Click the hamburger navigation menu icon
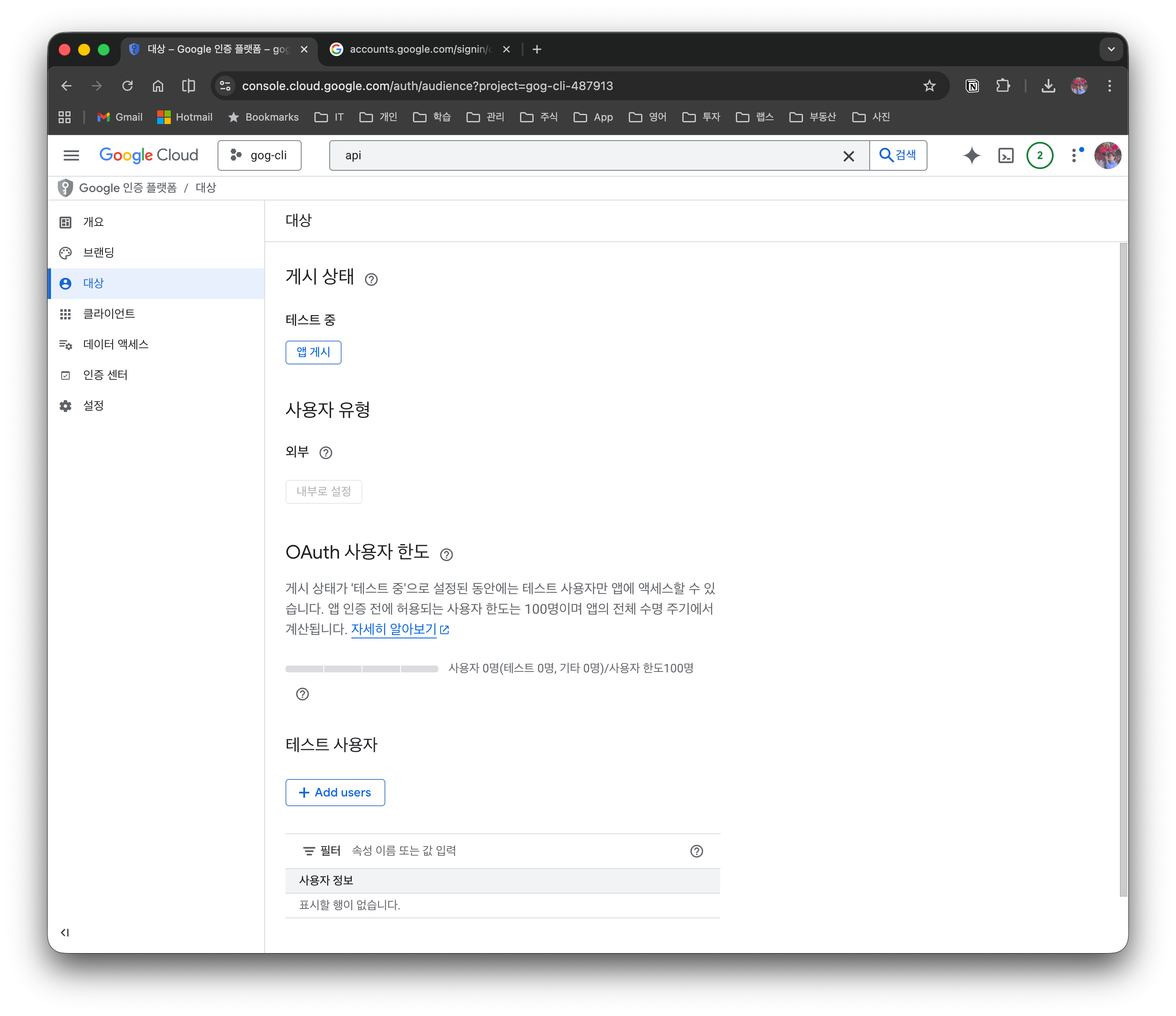The width and height of the screenshot is (1176, 1016). pyautogui.click(x=71, y=155)
